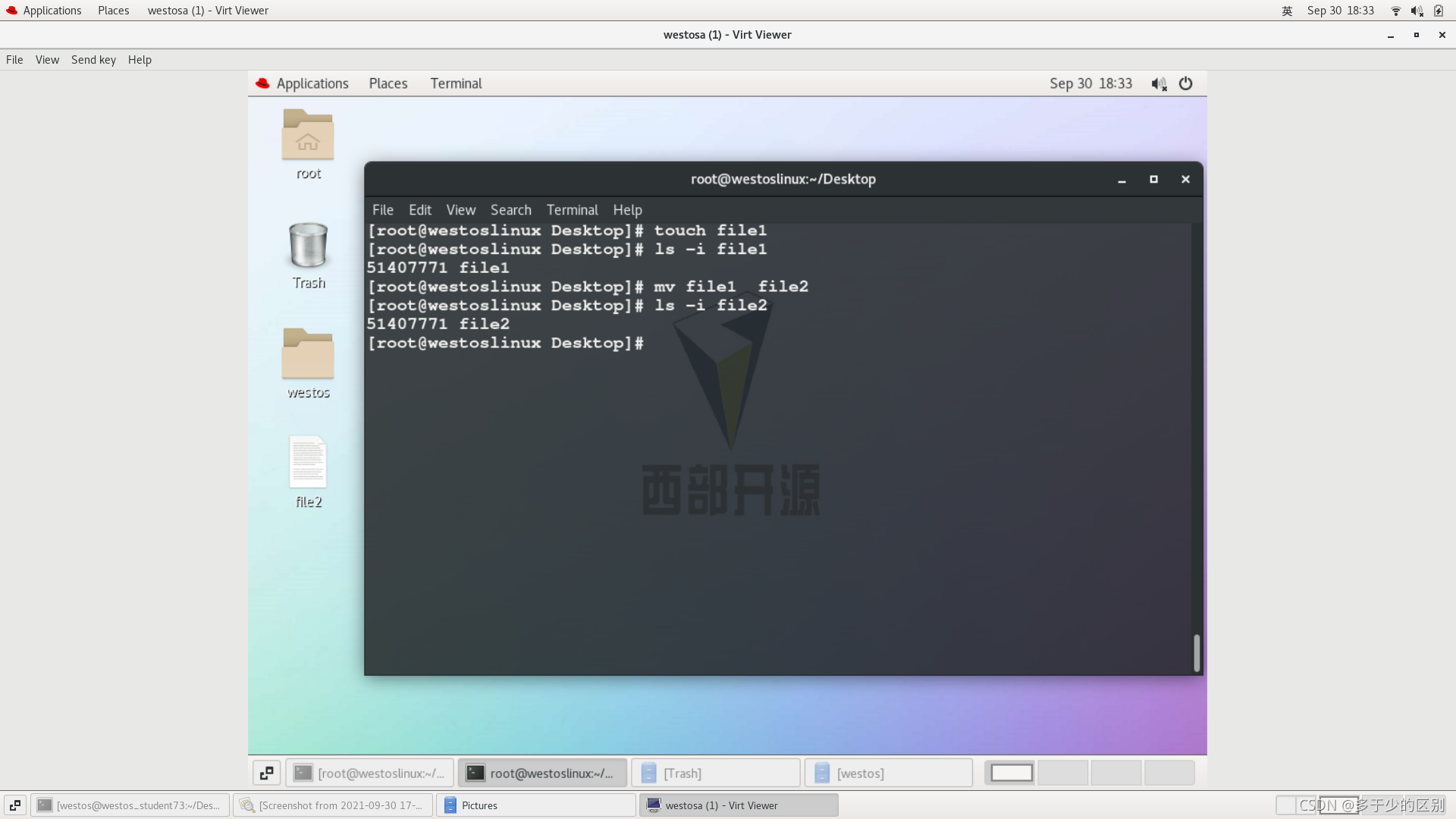
Task: Expand the guest Places menu
Action: (388, 83)
